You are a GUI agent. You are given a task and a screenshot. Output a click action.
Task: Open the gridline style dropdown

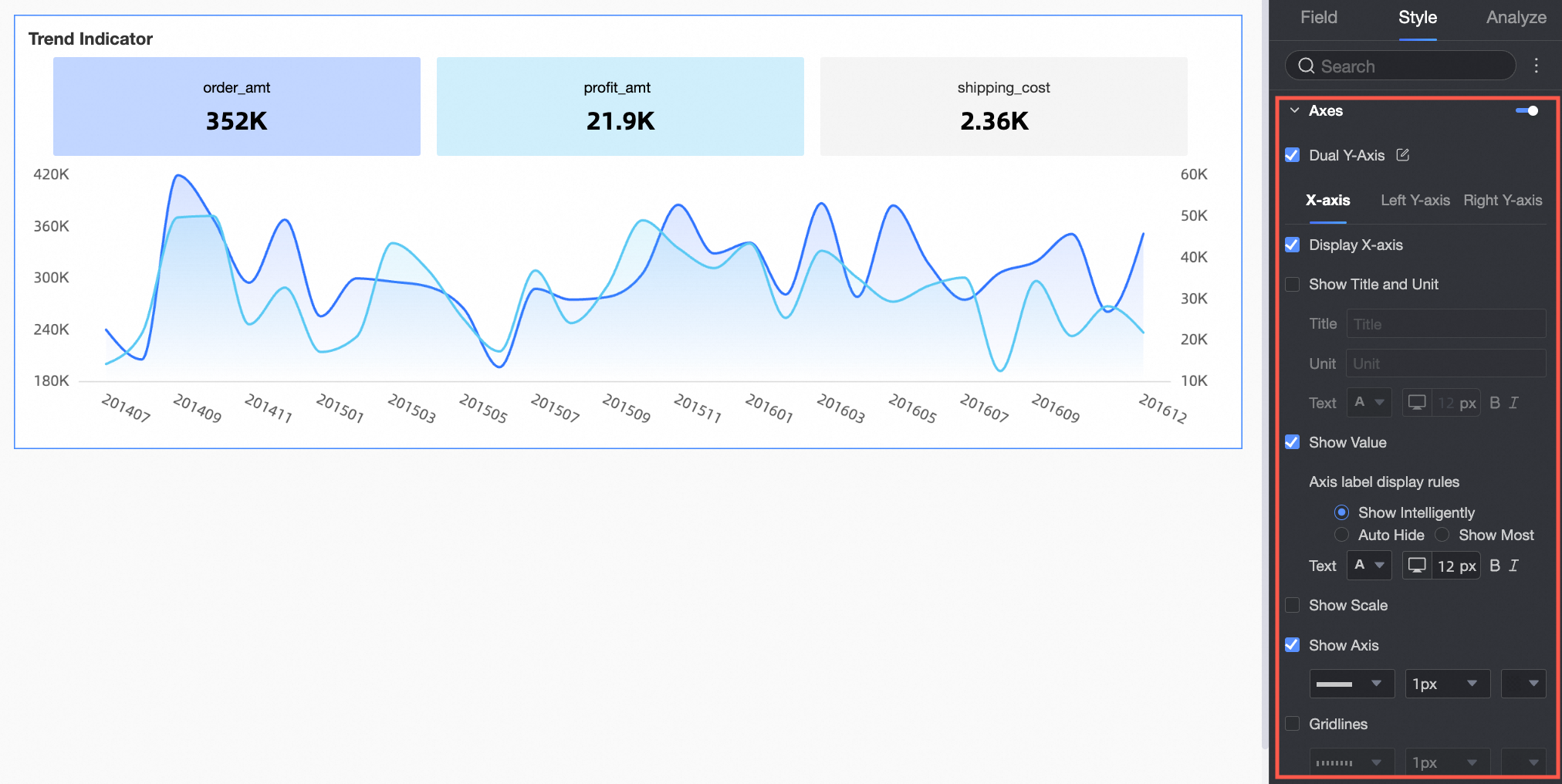(1352, 762)
